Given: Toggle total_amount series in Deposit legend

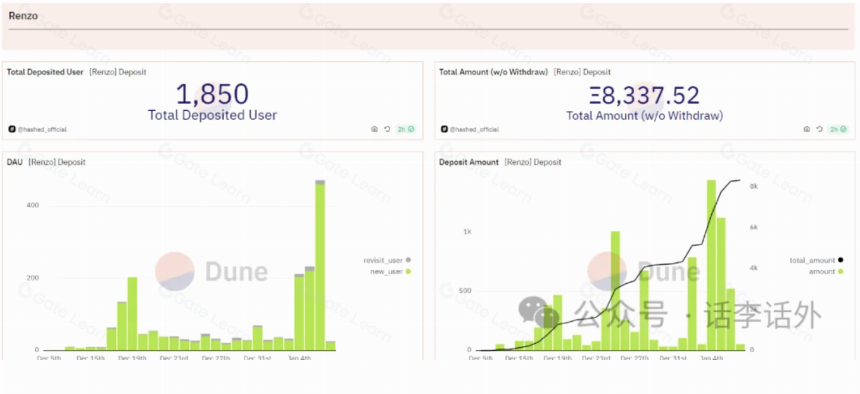Looking at the screenshot, I should (x=816, y=260).
